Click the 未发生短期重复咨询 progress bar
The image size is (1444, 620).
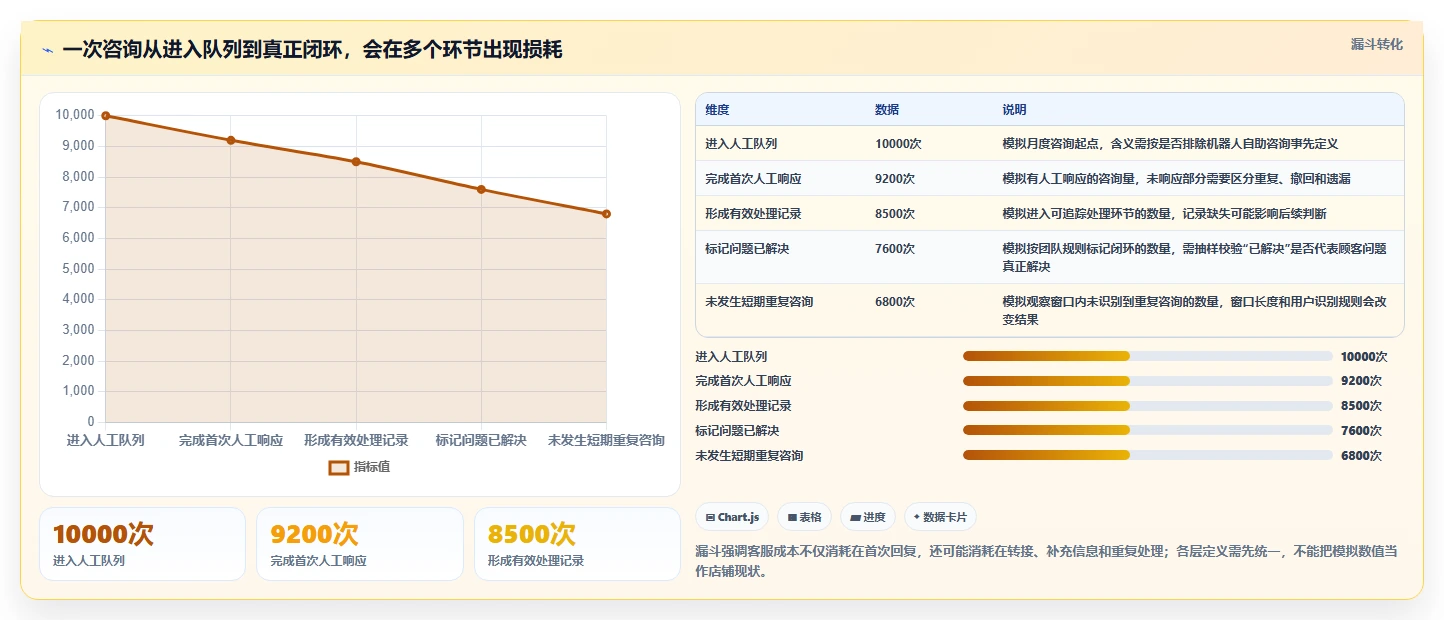click(x=1147, y=455)
